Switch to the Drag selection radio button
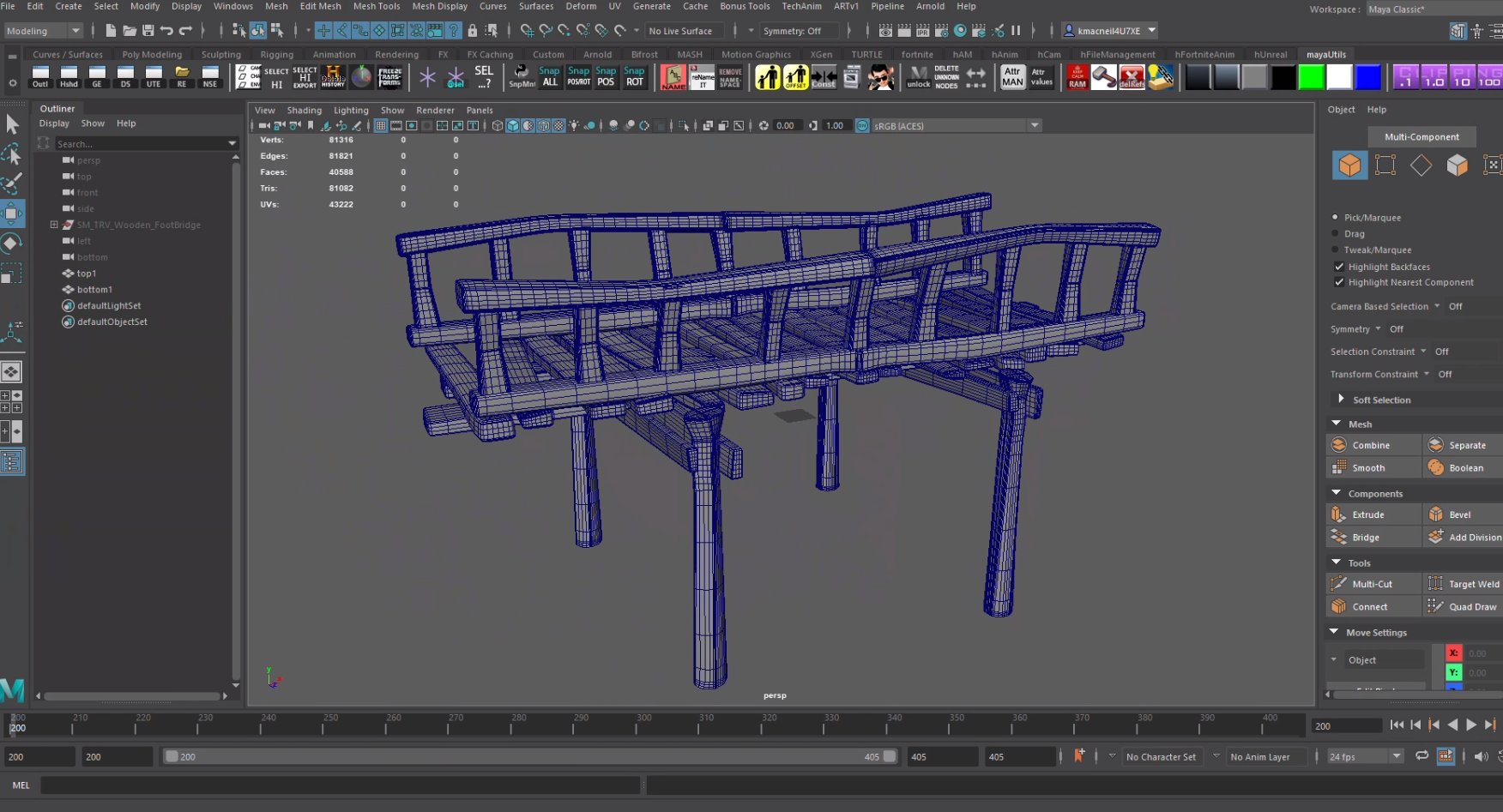The height and width of the screenshot is (812, 1503). click(1336, 233)
